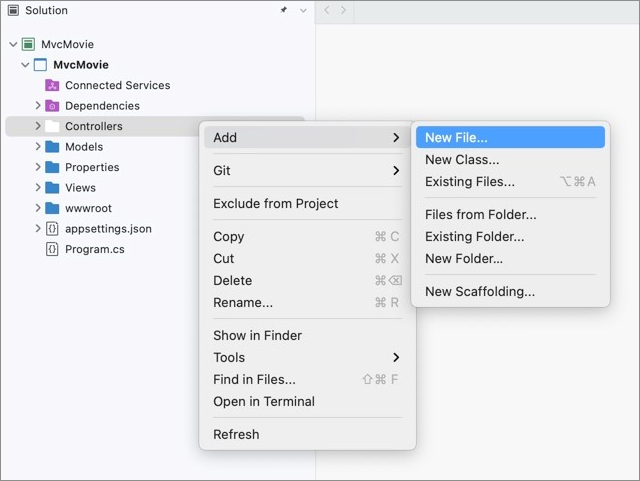Click the Connected Services purple folder icon
The width and height of the screenshot is (640, 481).
[52, 85]
